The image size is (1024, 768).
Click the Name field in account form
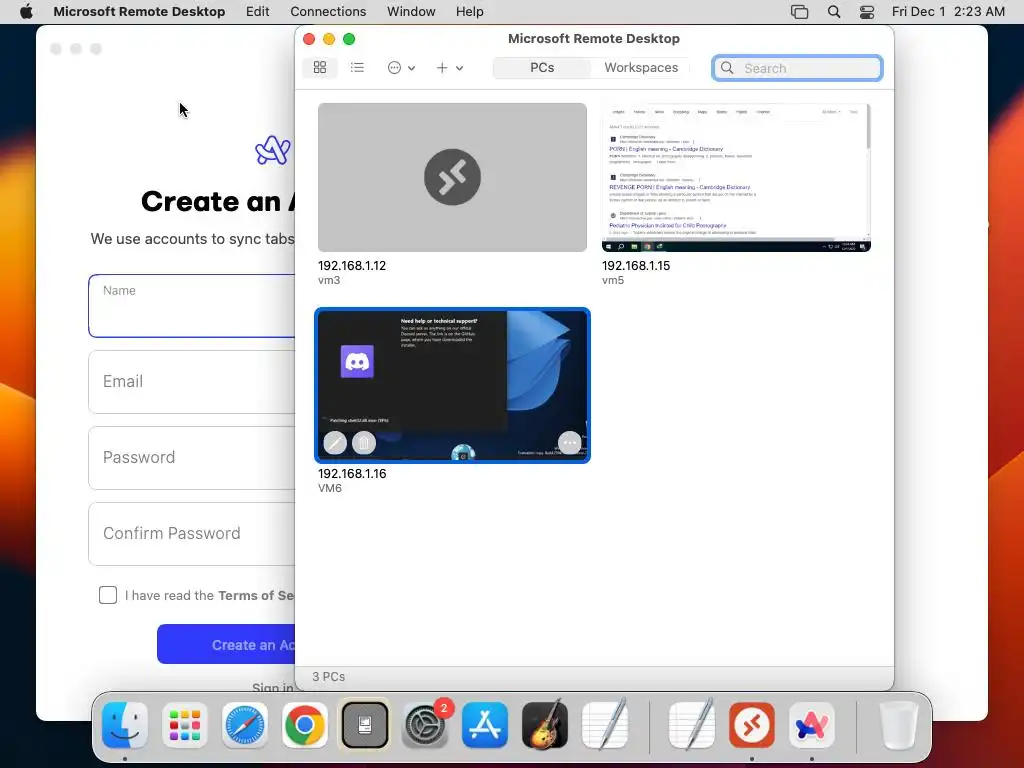coord(192,306)
